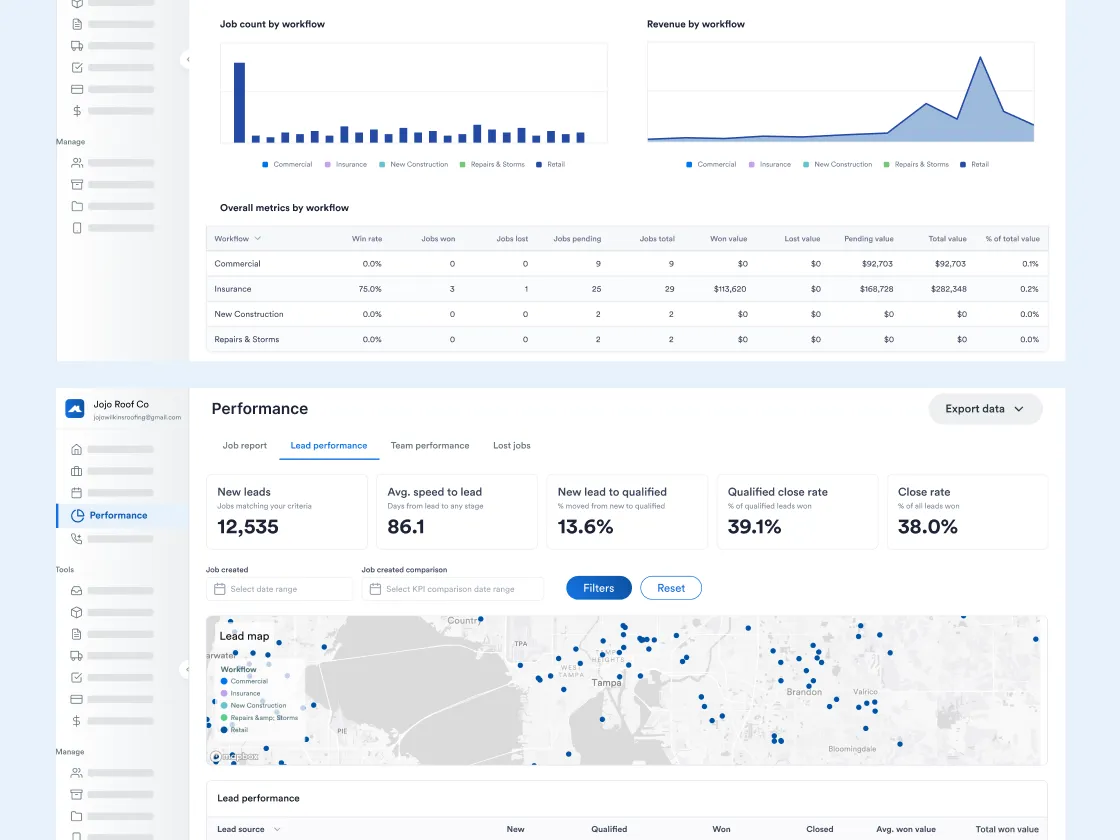
Task: Sort table by Workflow column chevron
Action: click(x=258, y=239)
